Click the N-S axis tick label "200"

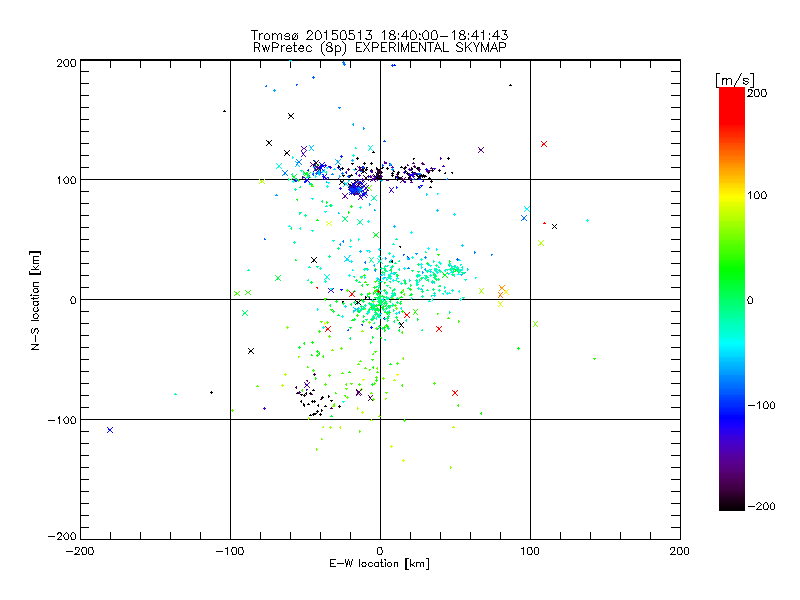point(66,63)
